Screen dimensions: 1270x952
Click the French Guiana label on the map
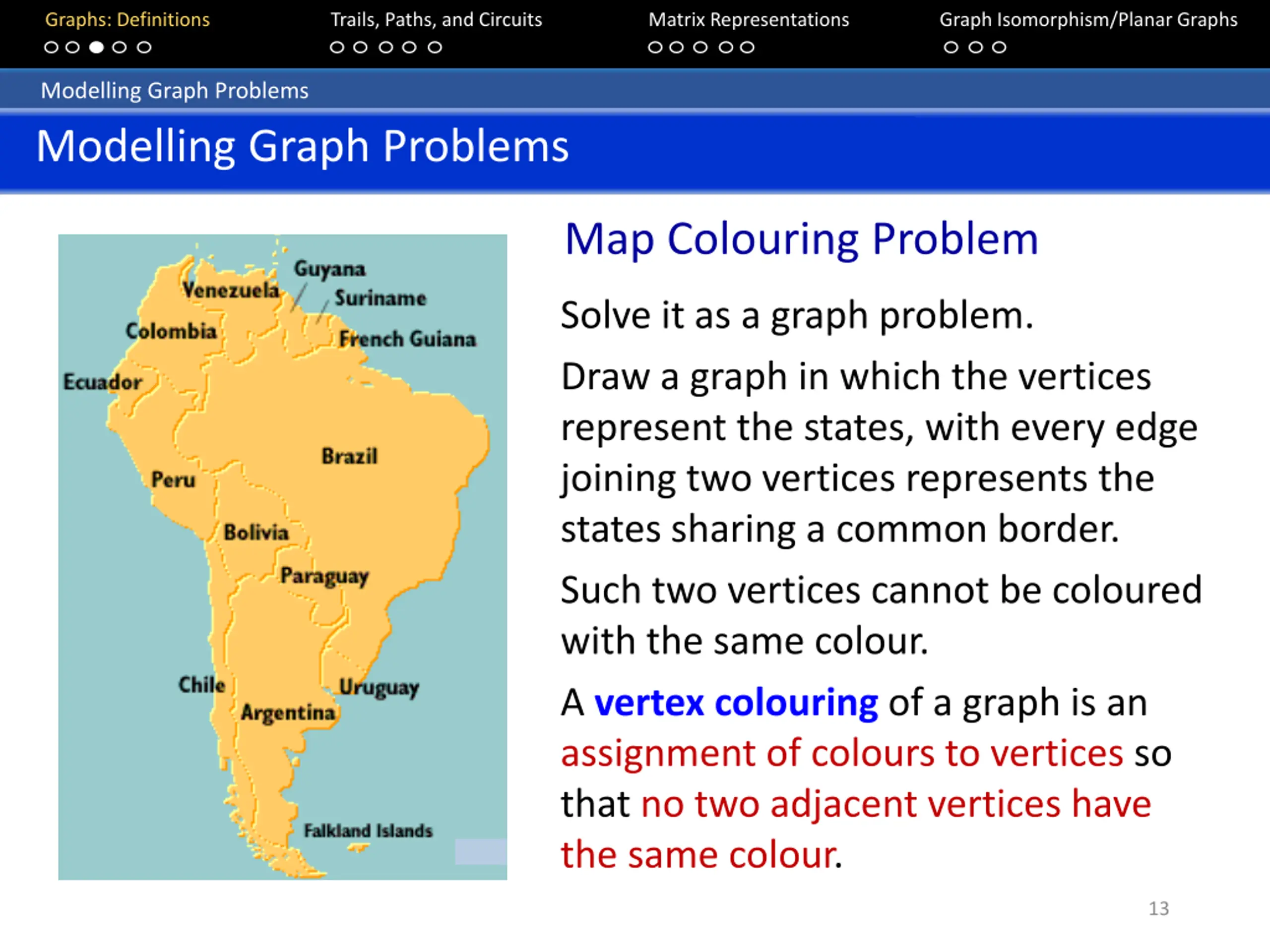click(408, 339)
